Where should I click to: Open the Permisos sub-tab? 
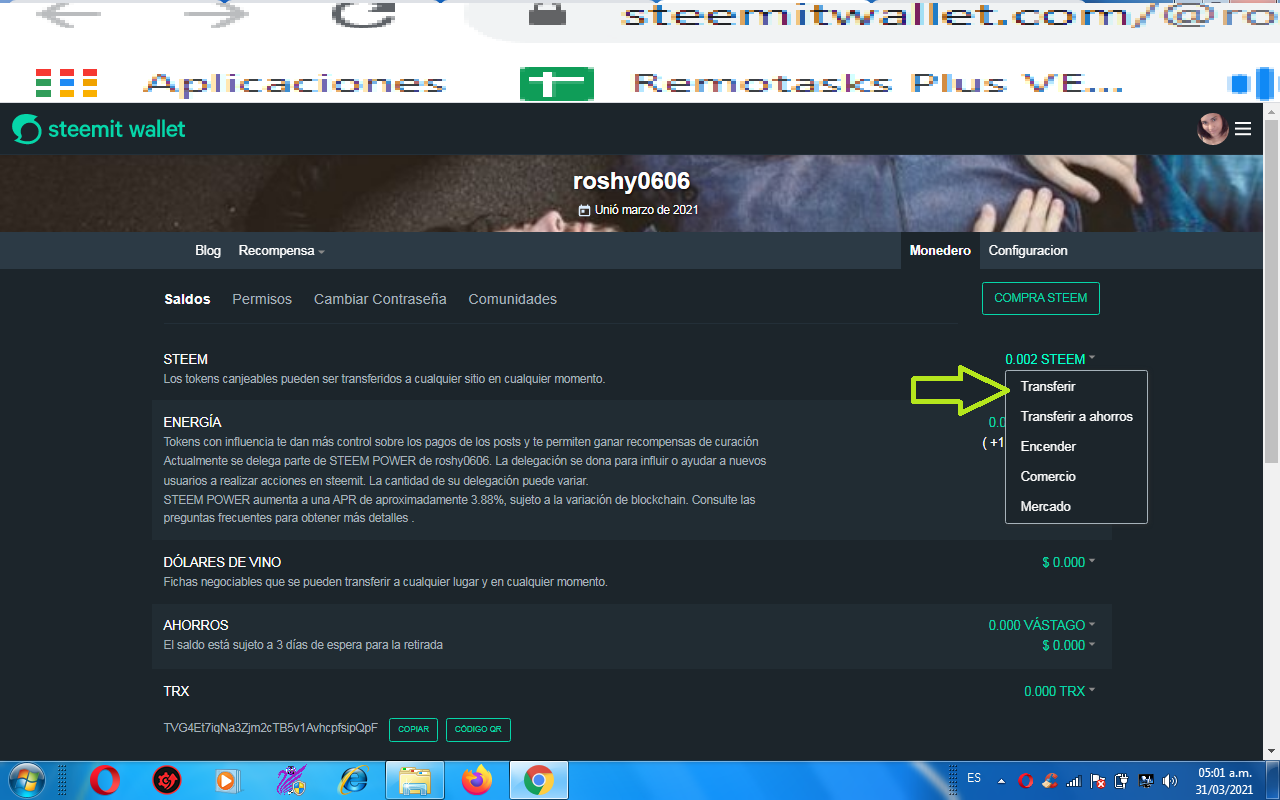pyautogui.click(x=262, y=299)
